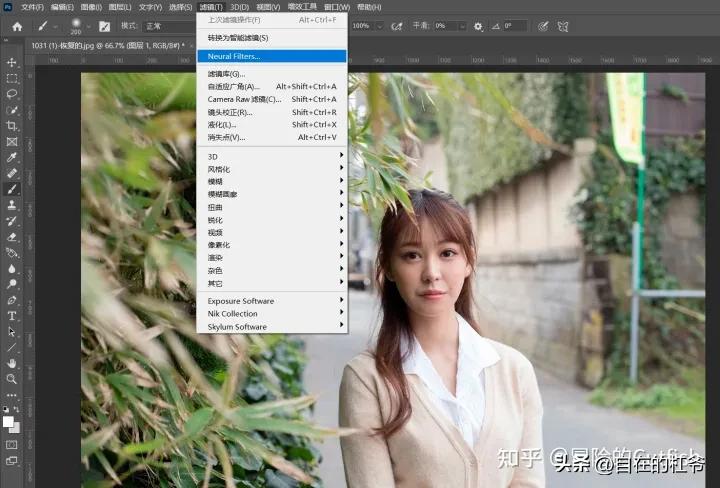
Task: Select the Path Selection tool
Action: pos(12,331)
